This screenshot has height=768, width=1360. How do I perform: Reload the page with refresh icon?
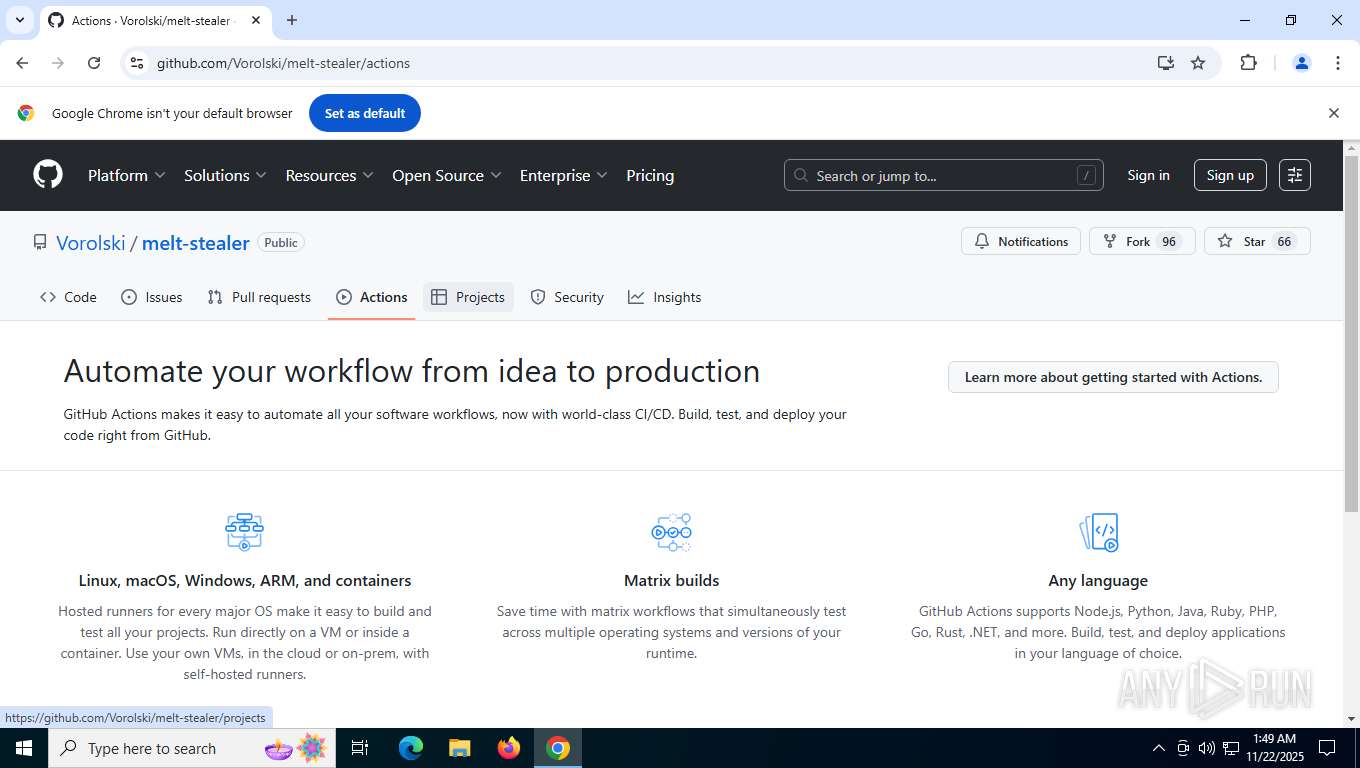(94, 63)
